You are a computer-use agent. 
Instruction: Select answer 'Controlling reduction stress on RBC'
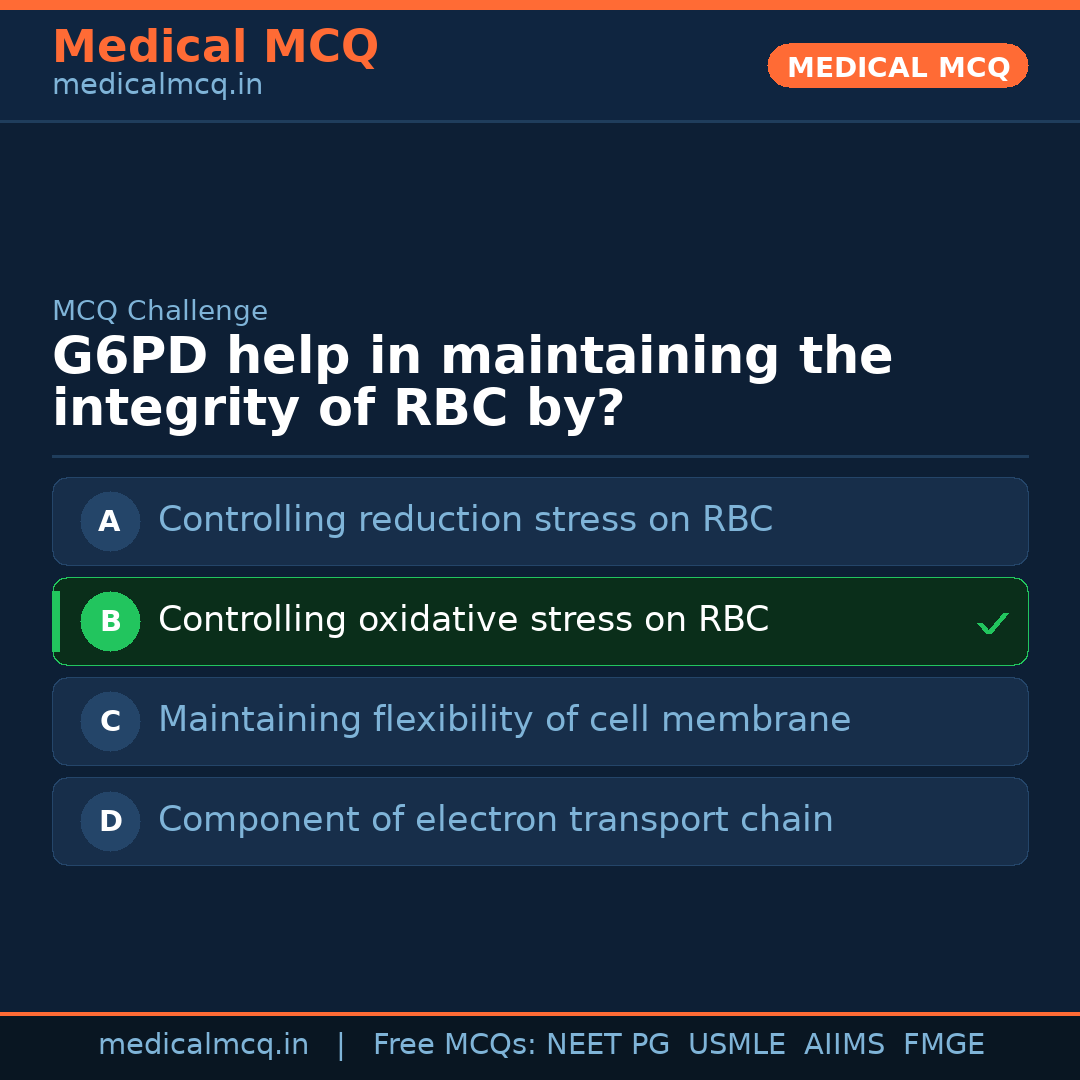point(465,520)
